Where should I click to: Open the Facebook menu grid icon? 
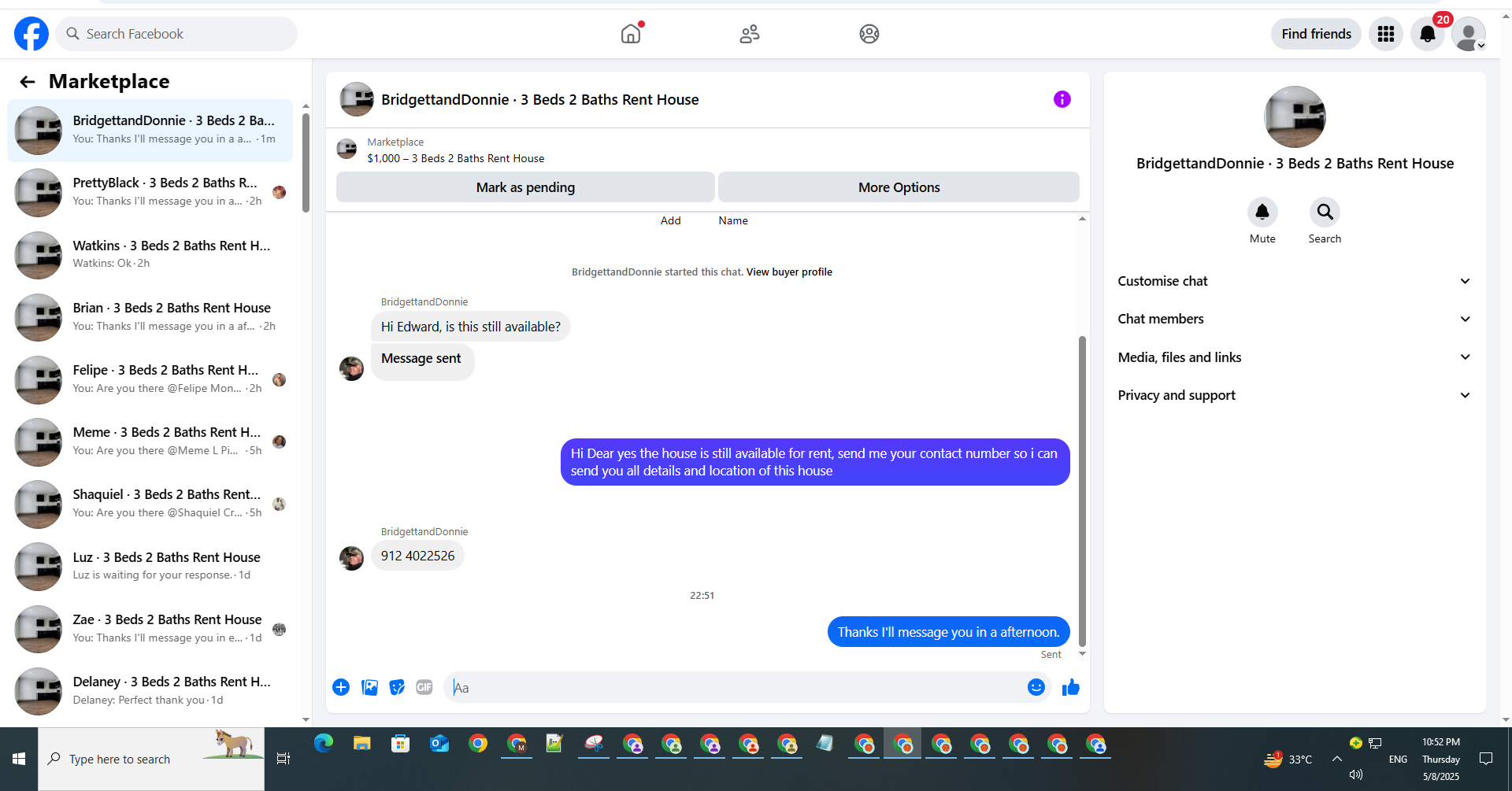tap(1386, 34)
